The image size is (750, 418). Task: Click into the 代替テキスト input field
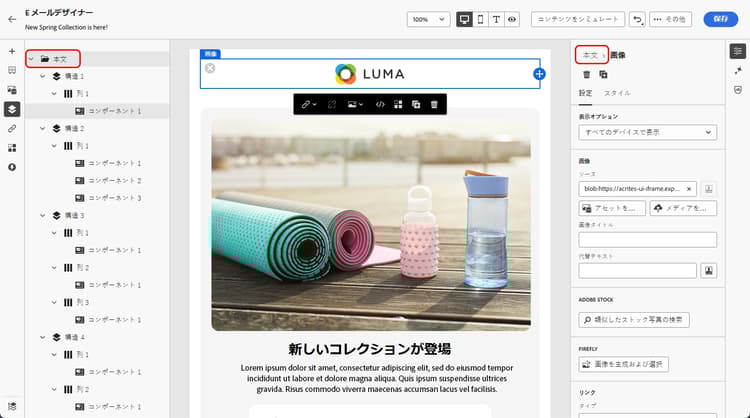[x=638, y=271]
